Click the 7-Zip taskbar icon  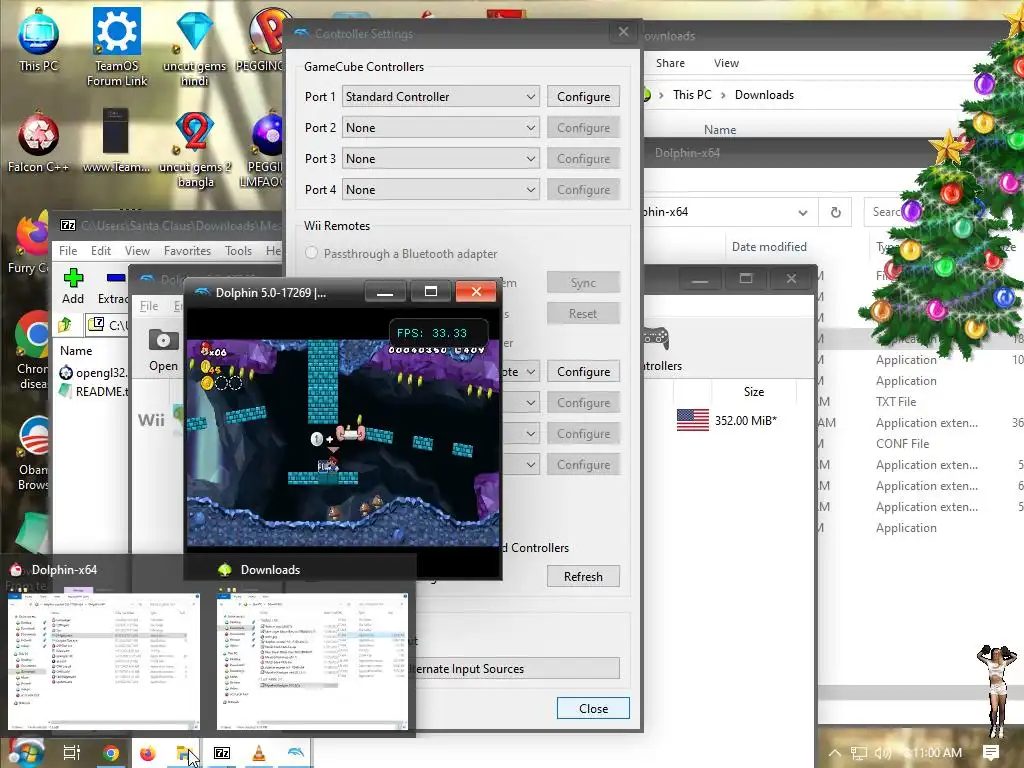[222, 753]
